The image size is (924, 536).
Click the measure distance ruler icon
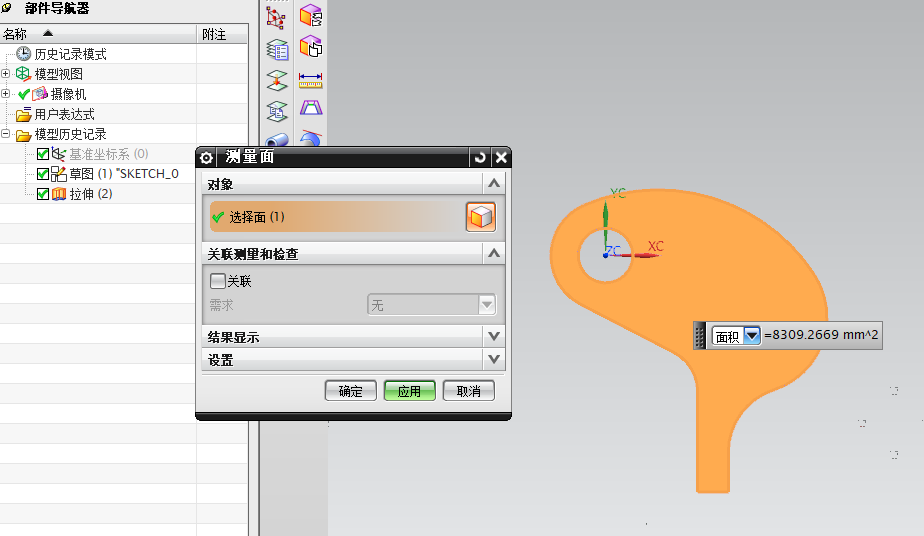[311, 77]
